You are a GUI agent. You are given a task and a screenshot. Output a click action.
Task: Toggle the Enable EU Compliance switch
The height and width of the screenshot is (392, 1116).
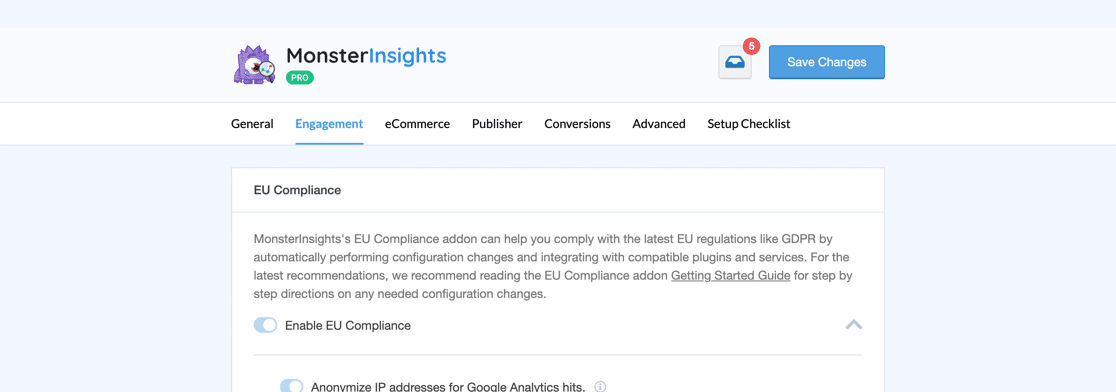265,326
